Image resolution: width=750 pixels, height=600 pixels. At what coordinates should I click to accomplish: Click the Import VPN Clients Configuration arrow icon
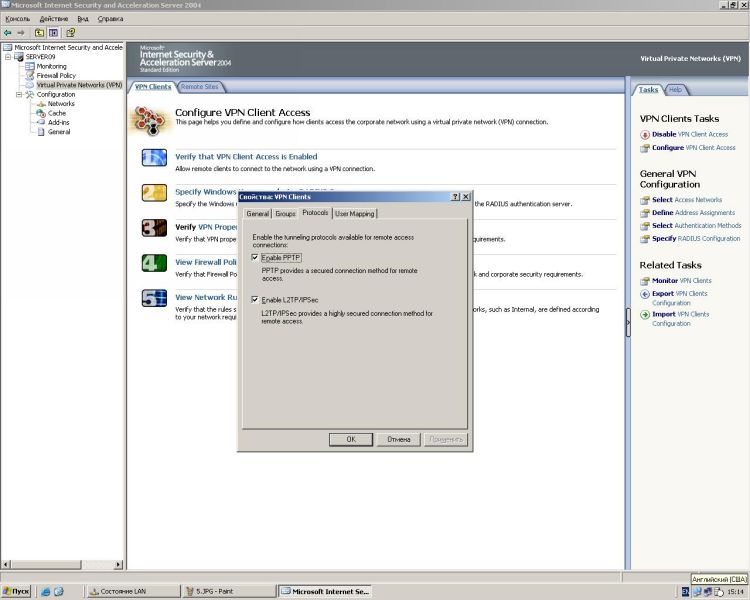pos(645,314)
